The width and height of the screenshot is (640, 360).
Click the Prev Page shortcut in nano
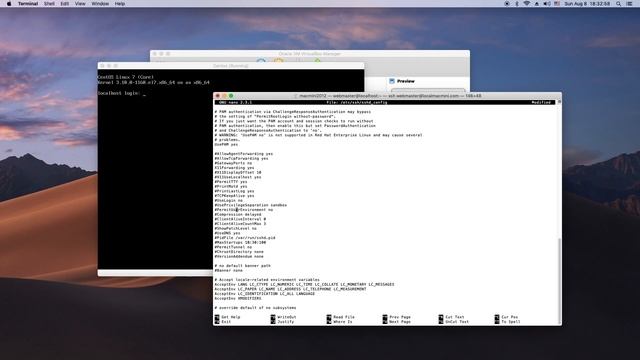397,317
